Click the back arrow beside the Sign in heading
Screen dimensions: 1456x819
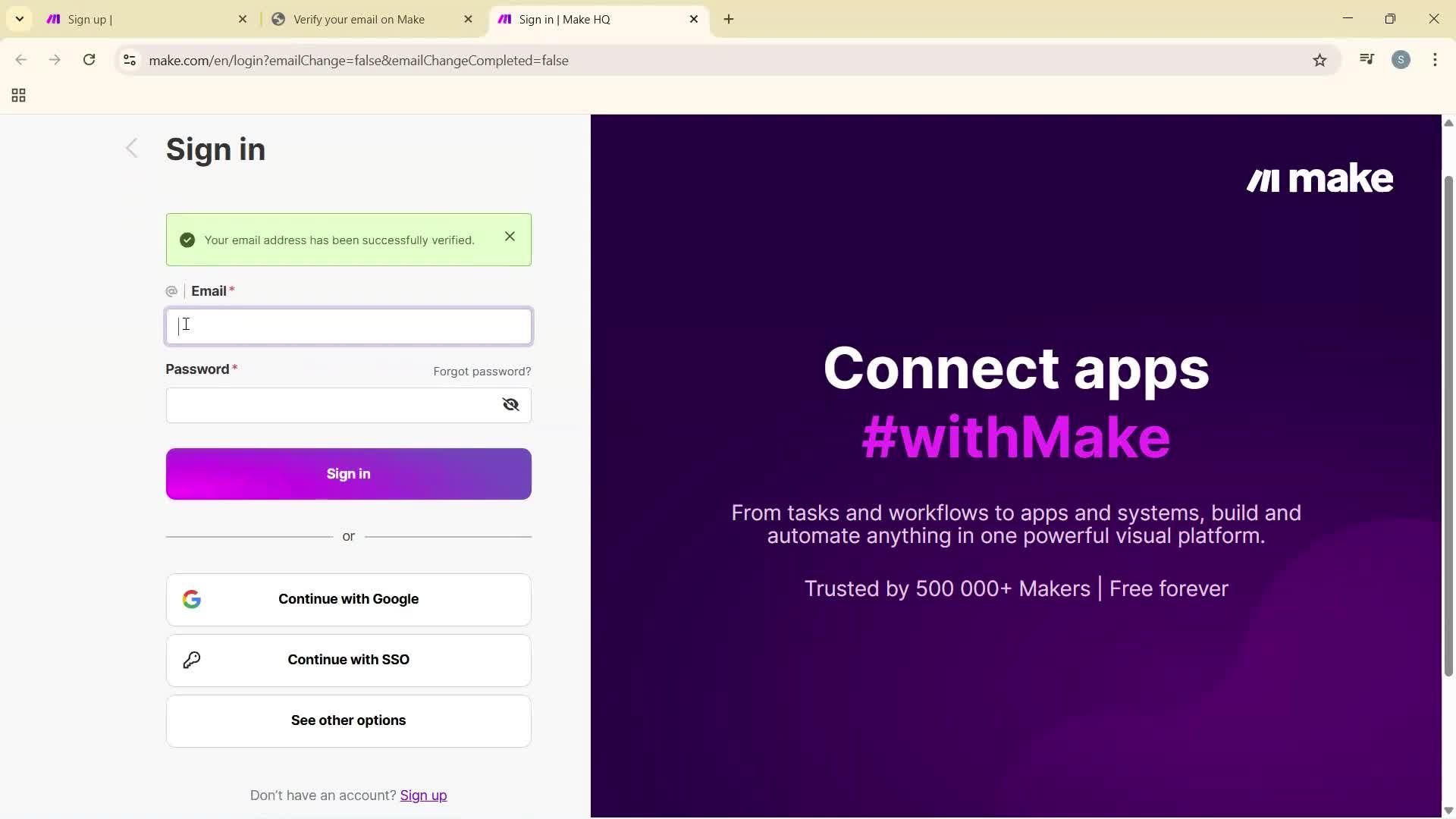click(131, 148)
